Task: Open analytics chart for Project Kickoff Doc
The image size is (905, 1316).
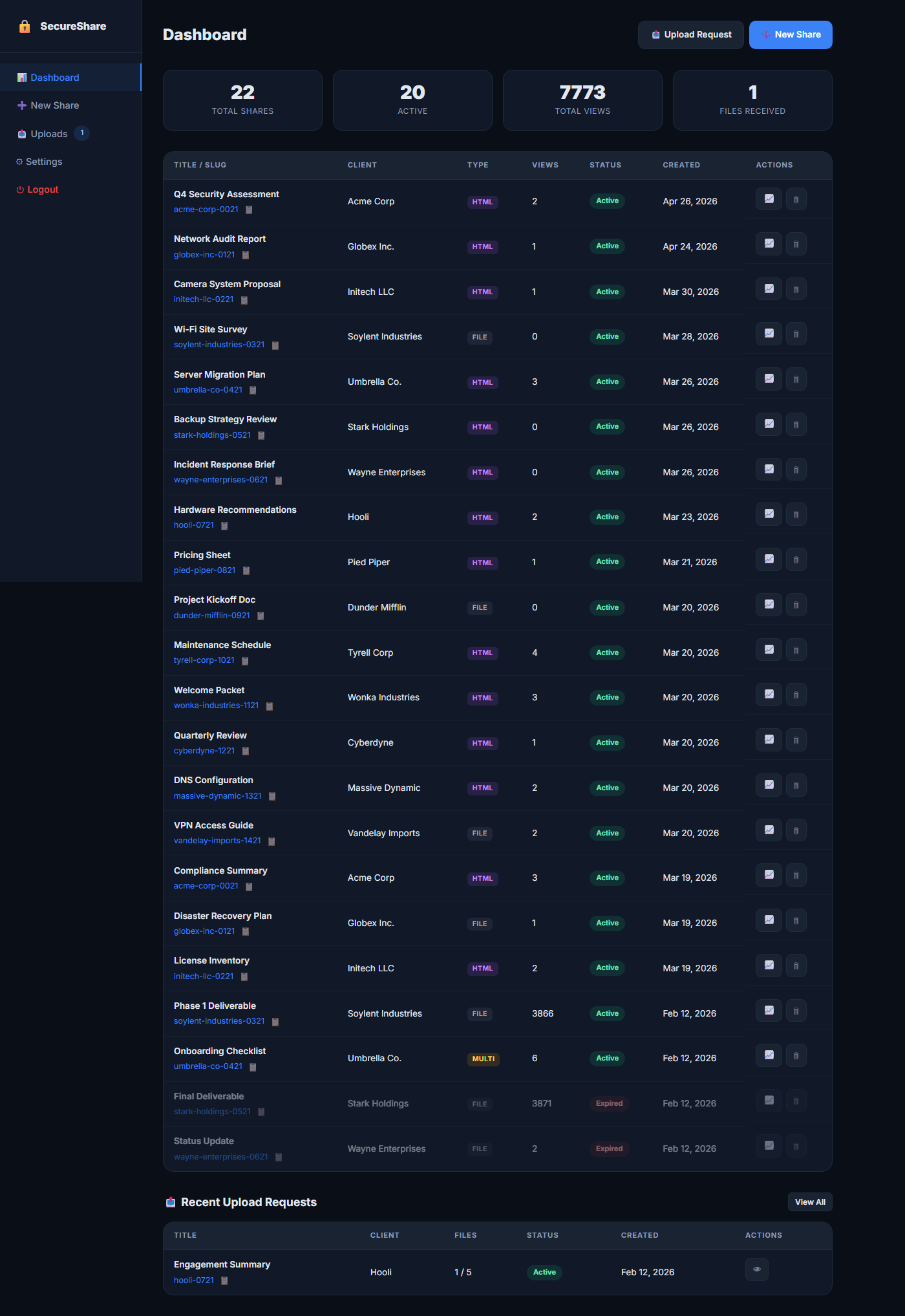Action: click(769, 605)
